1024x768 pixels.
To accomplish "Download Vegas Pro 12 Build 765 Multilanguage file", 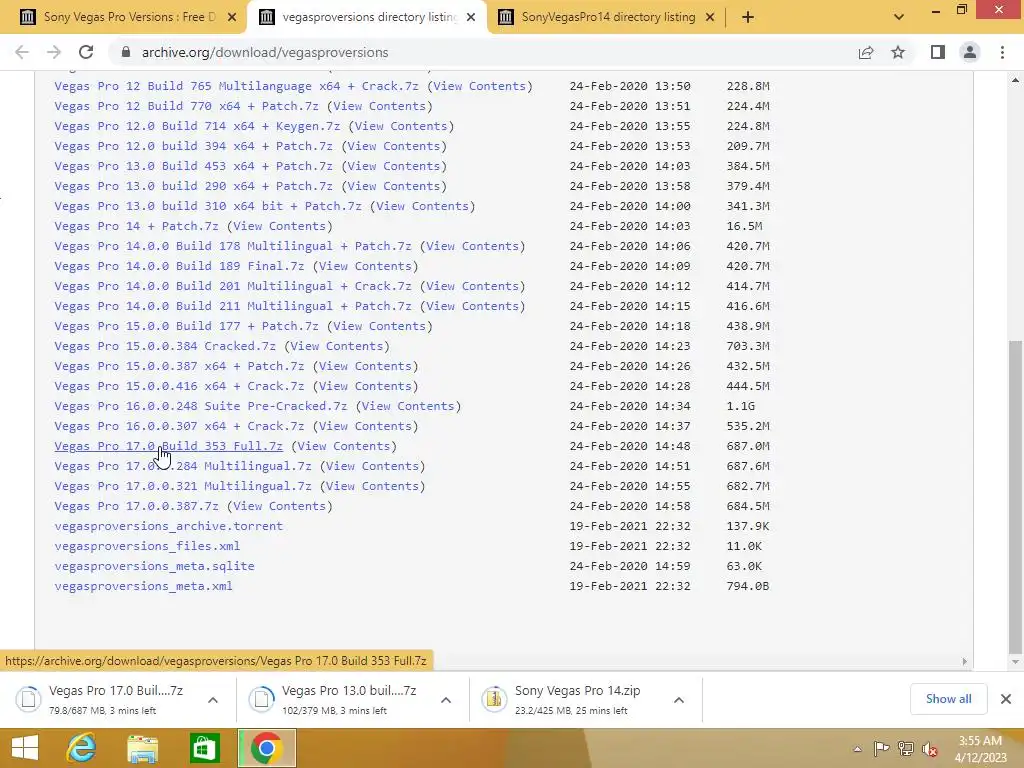I will pyautogui.click(x=236, y=86).
